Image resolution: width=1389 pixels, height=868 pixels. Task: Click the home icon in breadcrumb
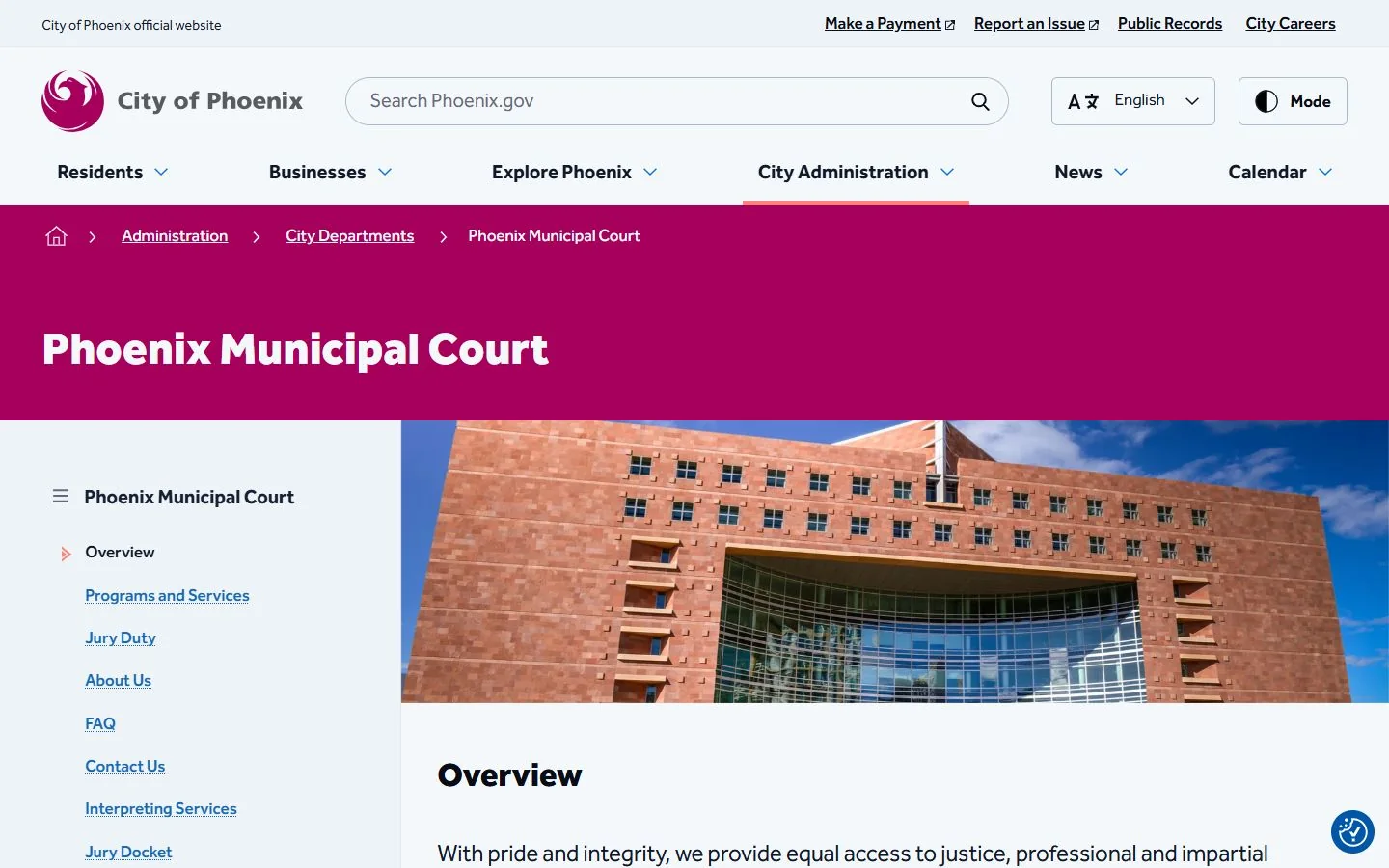coord(56,236)
